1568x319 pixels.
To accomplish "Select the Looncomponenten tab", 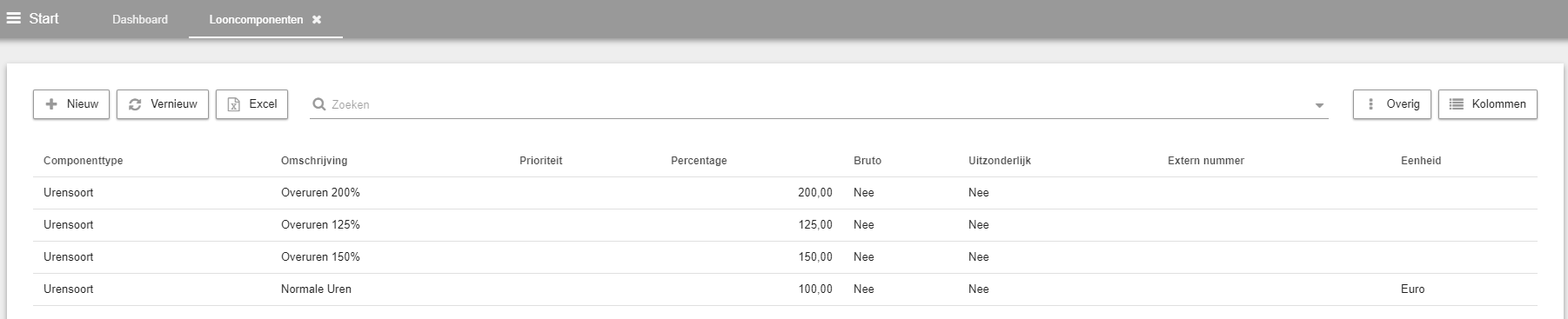I will pos(256,19).
